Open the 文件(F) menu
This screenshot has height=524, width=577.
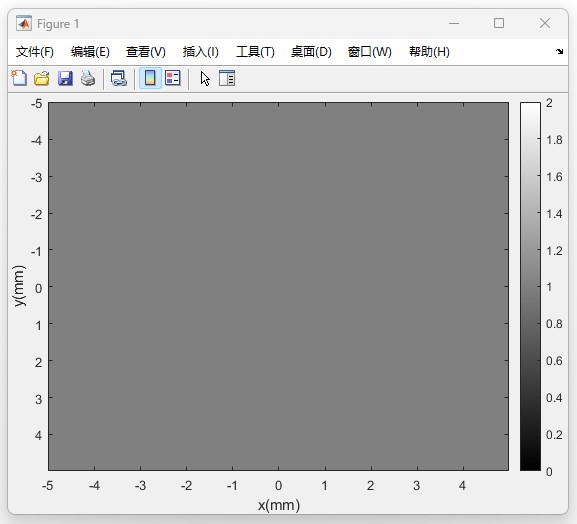pyautogui.click(x=35, y=52)
